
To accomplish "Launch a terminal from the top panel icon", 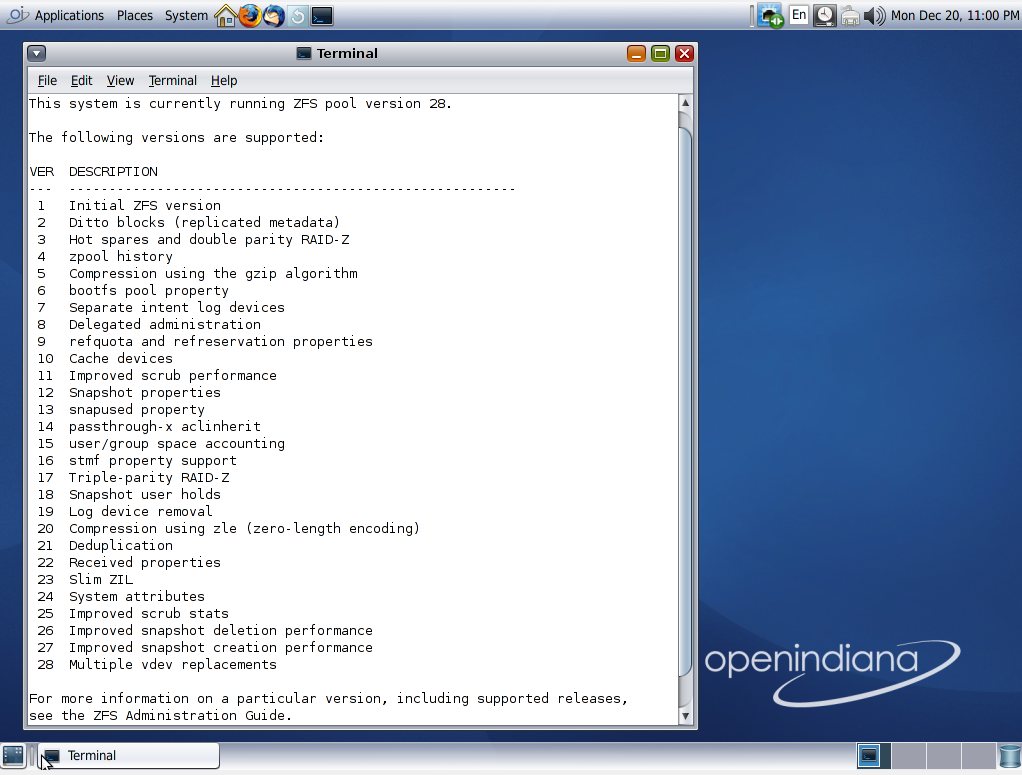I will [x=322, y=16].
